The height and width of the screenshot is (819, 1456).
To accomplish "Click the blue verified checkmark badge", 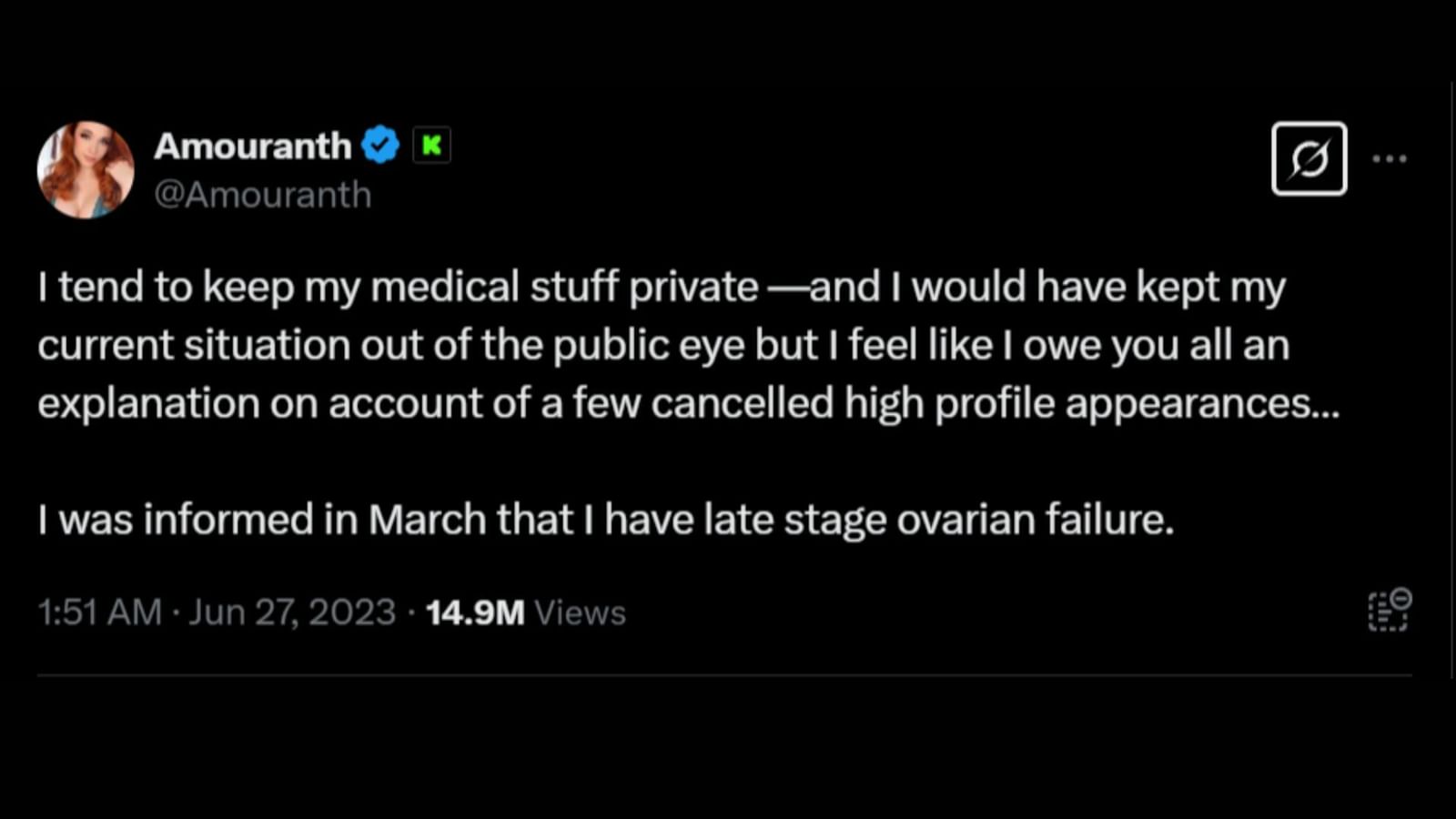I will (x=380, y=145).
